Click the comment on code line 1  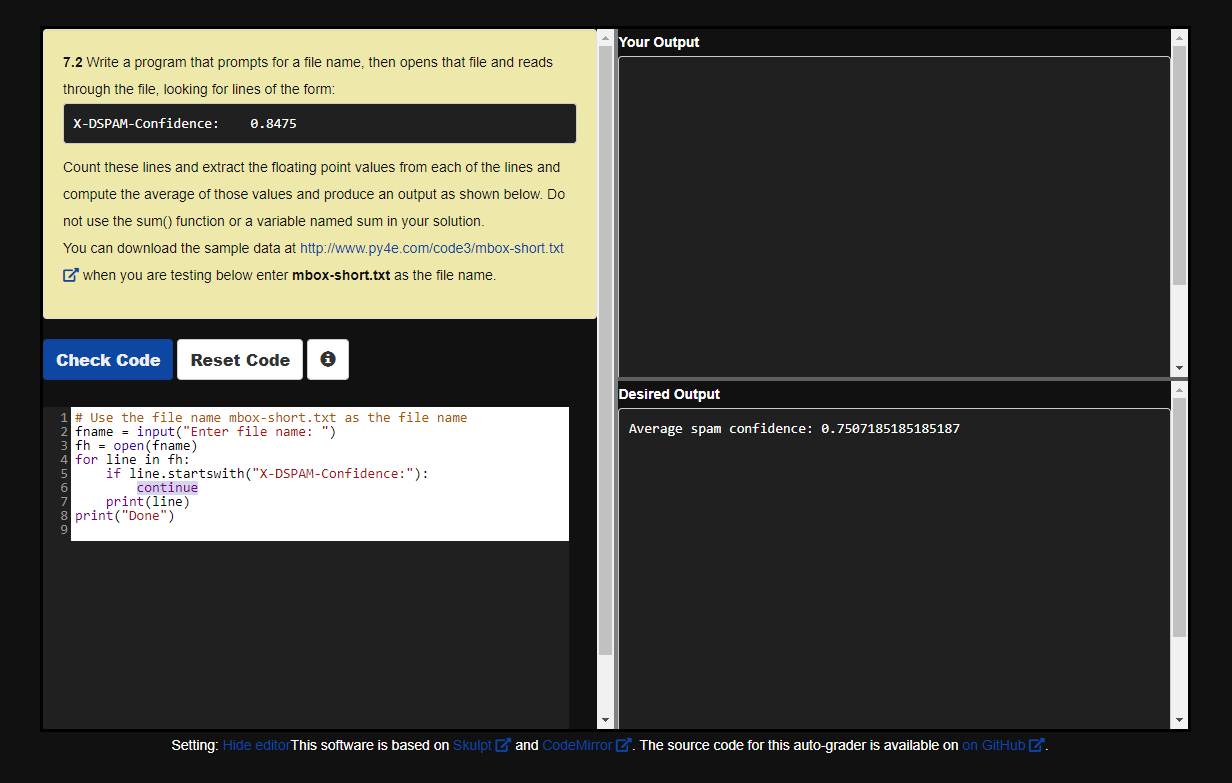tap(271, 418)
